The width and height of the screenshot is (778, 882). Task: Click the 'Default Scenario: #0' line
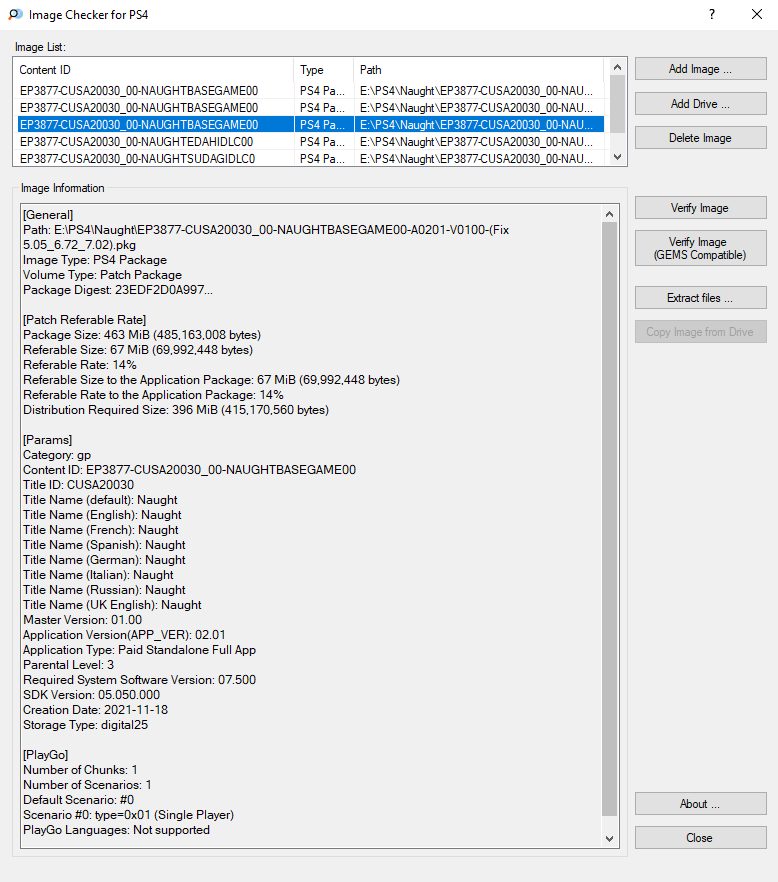tap(79, 800)
